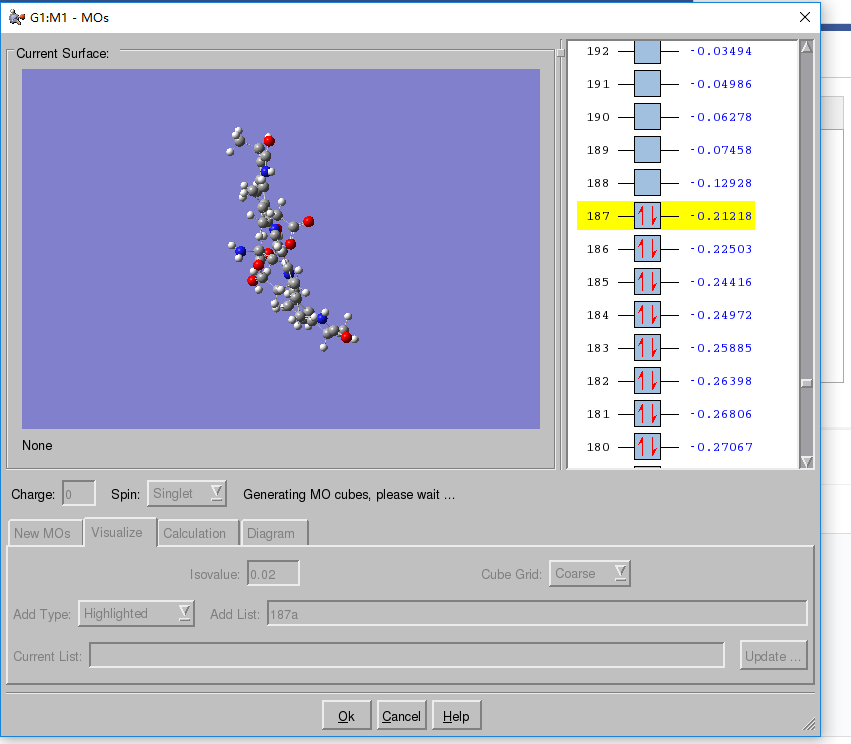
Task: Click energy value -0.12928
Action: coord(721,183)
